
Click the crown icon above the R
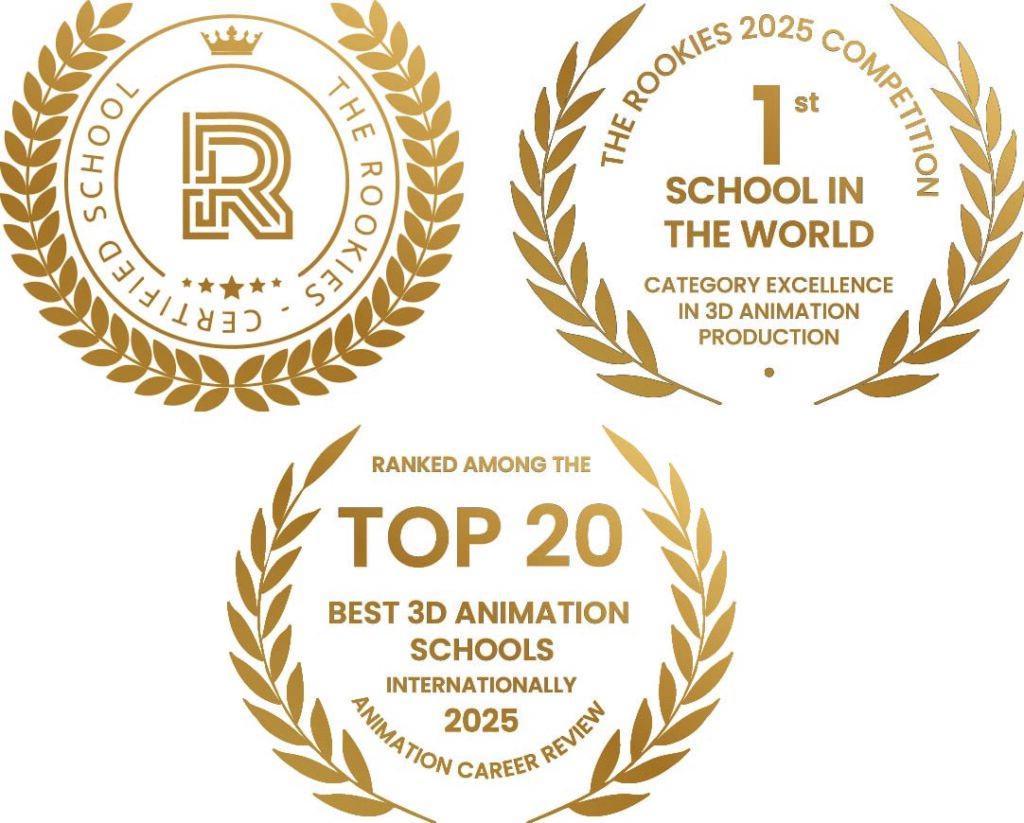[x=232, y=42]
